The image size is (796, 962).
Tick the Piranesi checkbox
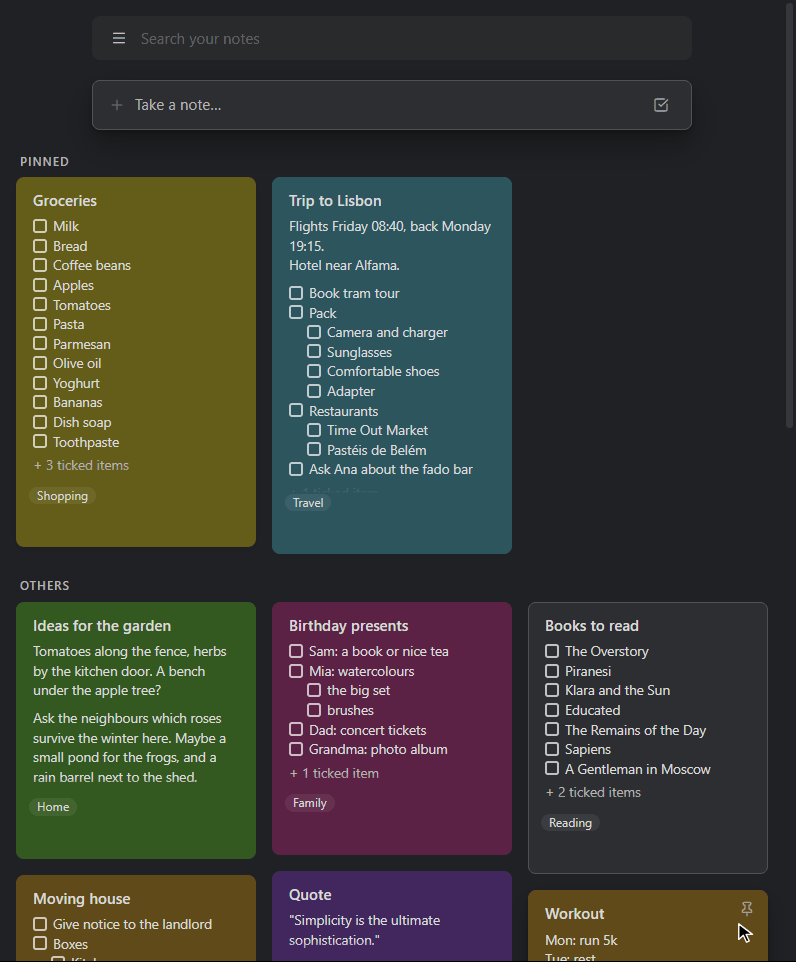[552, 671]
